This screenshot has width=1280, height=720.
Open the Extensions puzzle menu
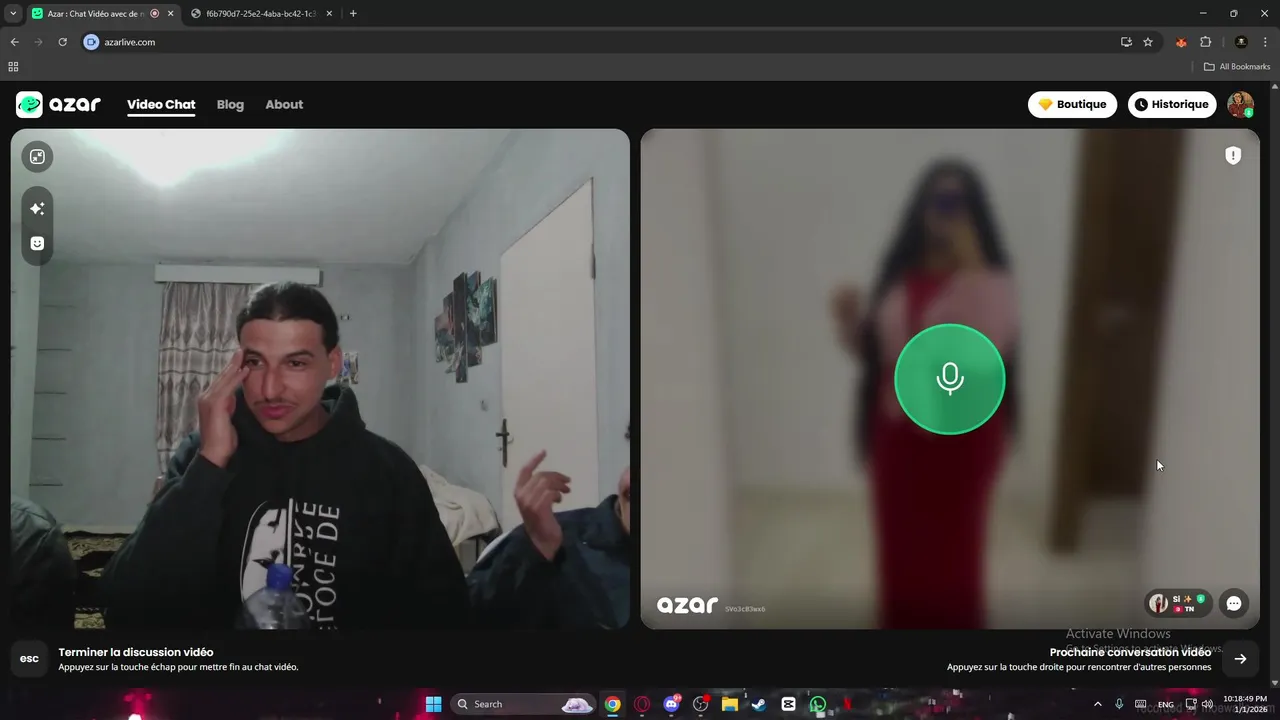pyautogui.click(x=1205, y=42)
